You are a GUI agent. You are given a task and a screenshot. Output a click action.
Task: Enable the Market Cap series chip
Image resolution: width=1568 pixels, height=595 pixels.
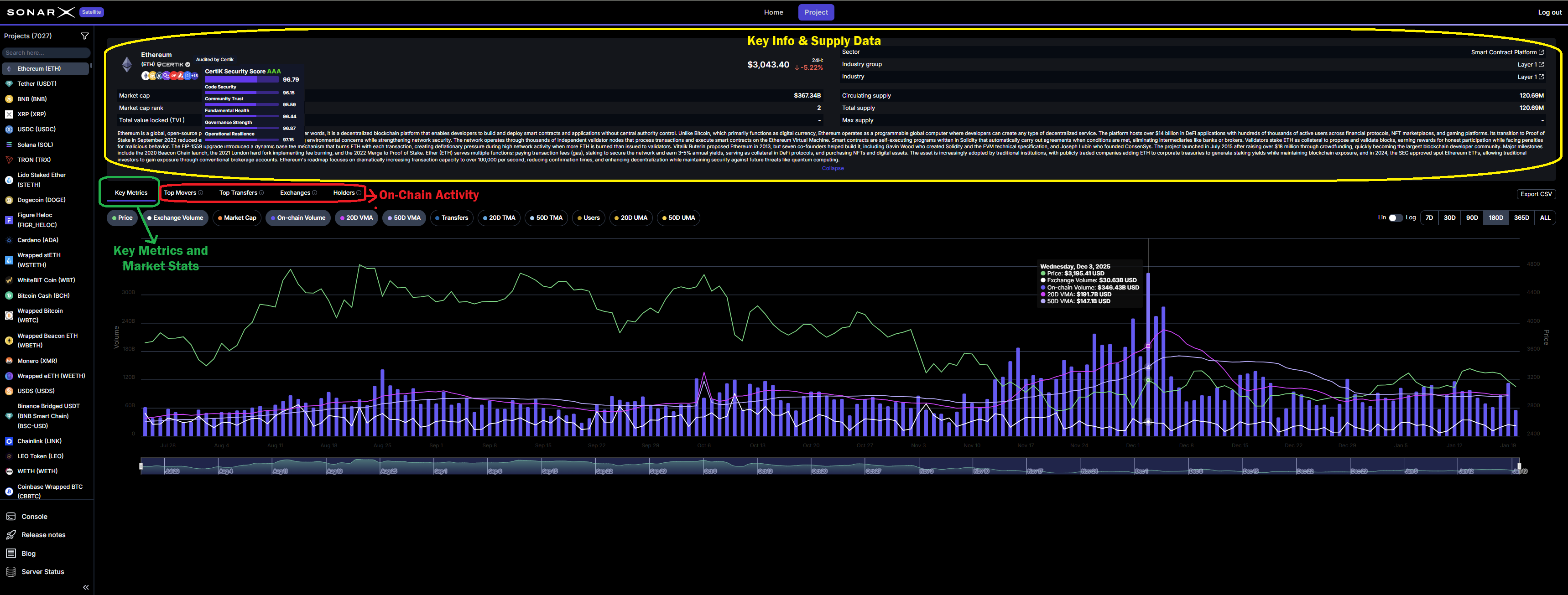click(x=237, y=218)
